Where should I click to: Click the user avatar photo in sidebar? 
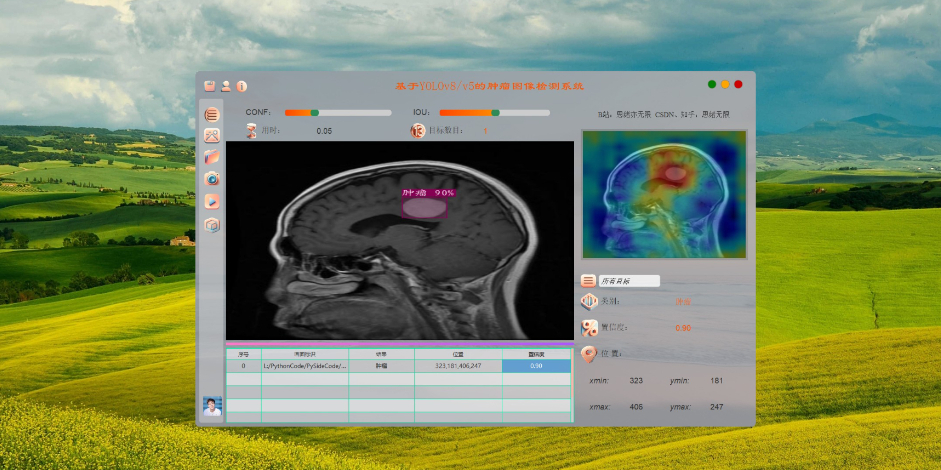coord(212,406)
